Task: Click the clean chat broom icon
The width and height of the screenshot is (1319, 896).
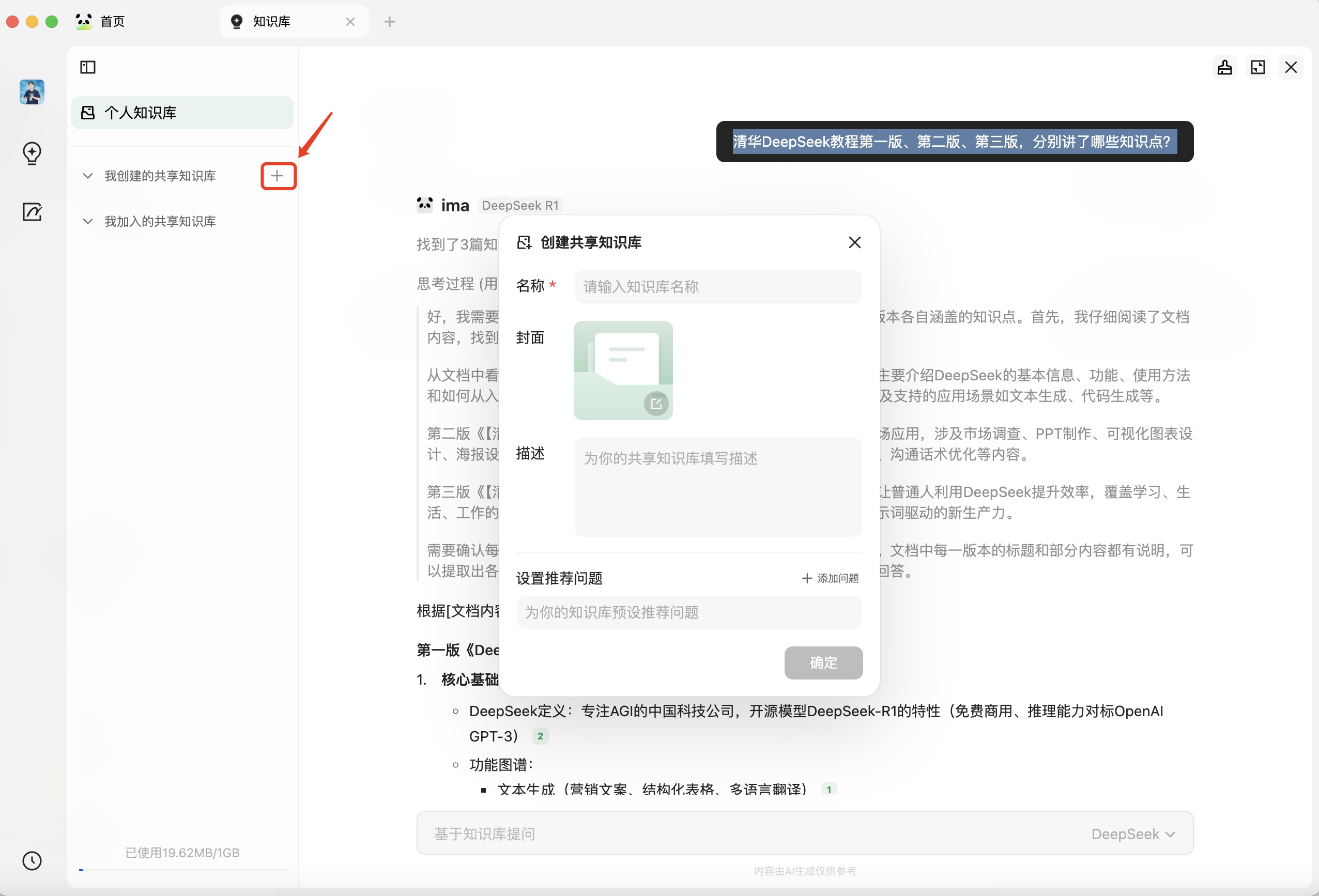Action: click(1224, 68)
